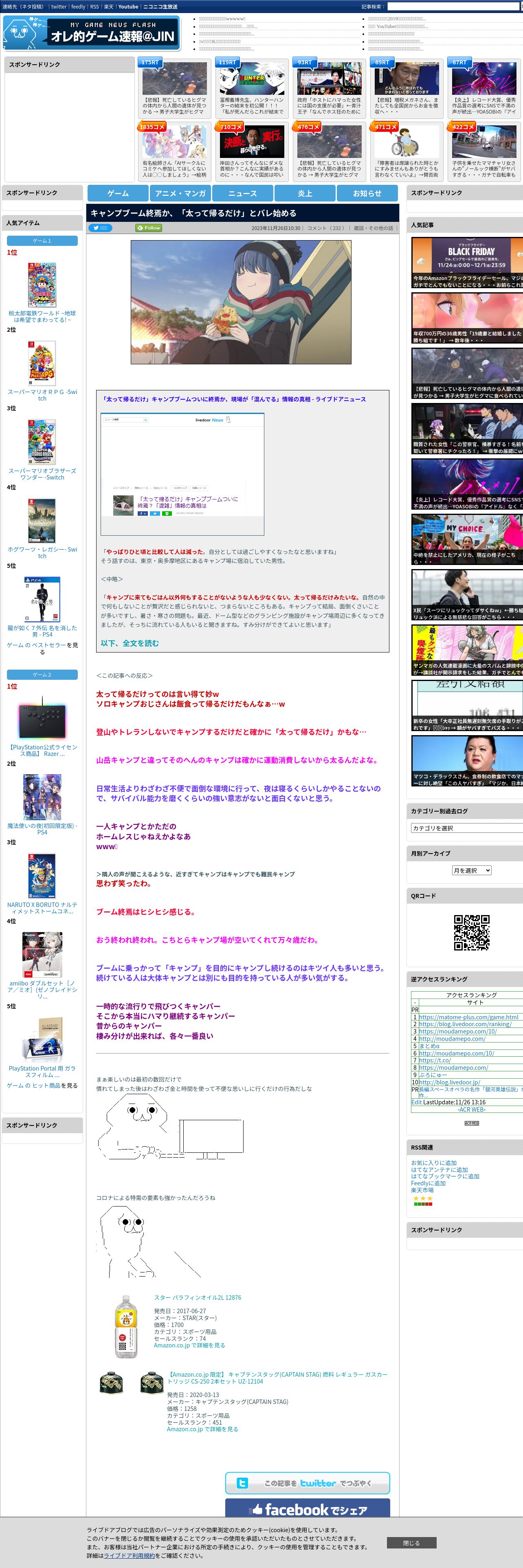This screenshot has height=1568, width=523.
Task: Open PlayStation Portal ガラスフィルム link
Action: pos(42,1071)
